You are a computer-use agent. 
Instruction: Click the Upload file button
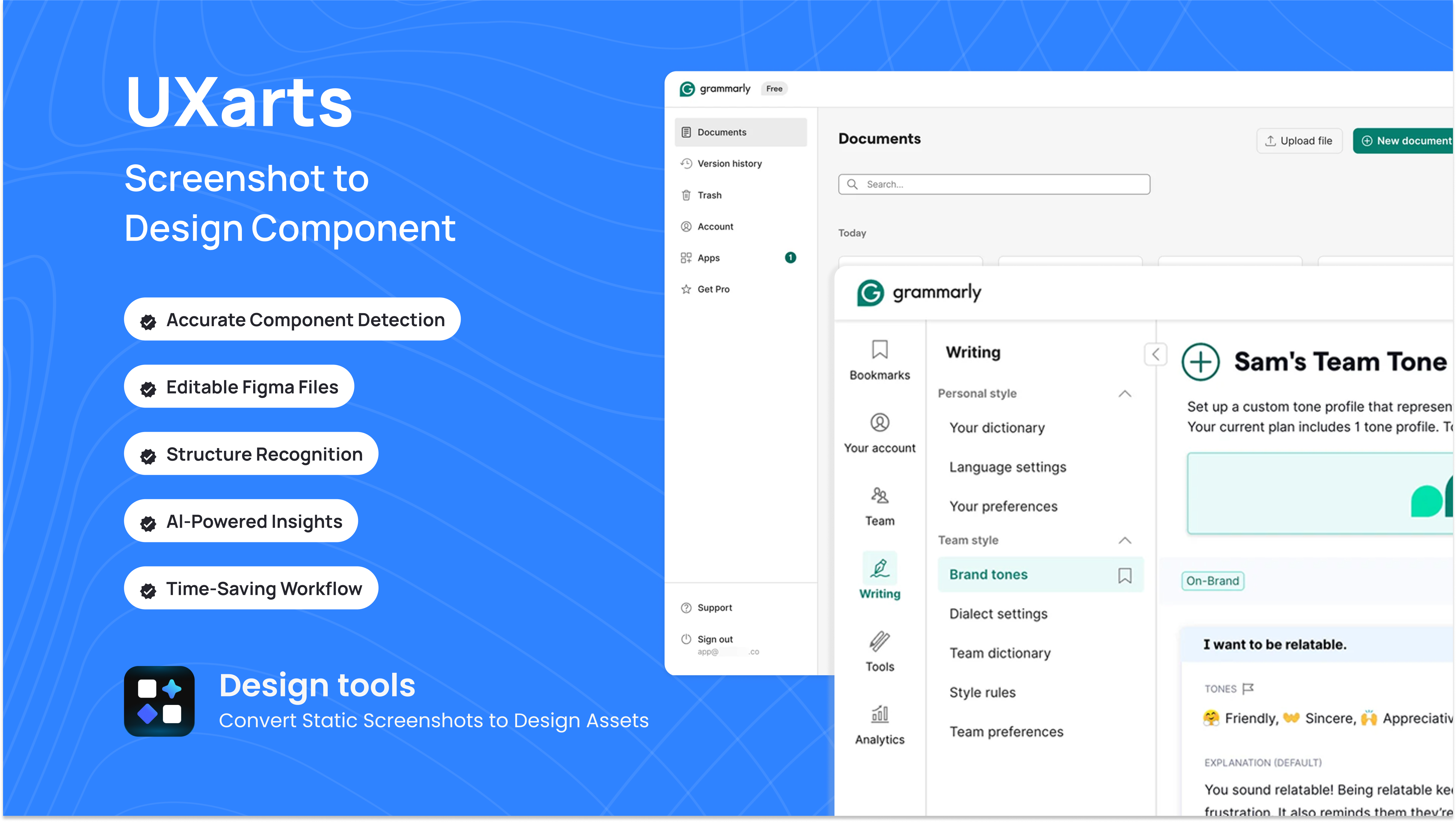pos(1299,140)
